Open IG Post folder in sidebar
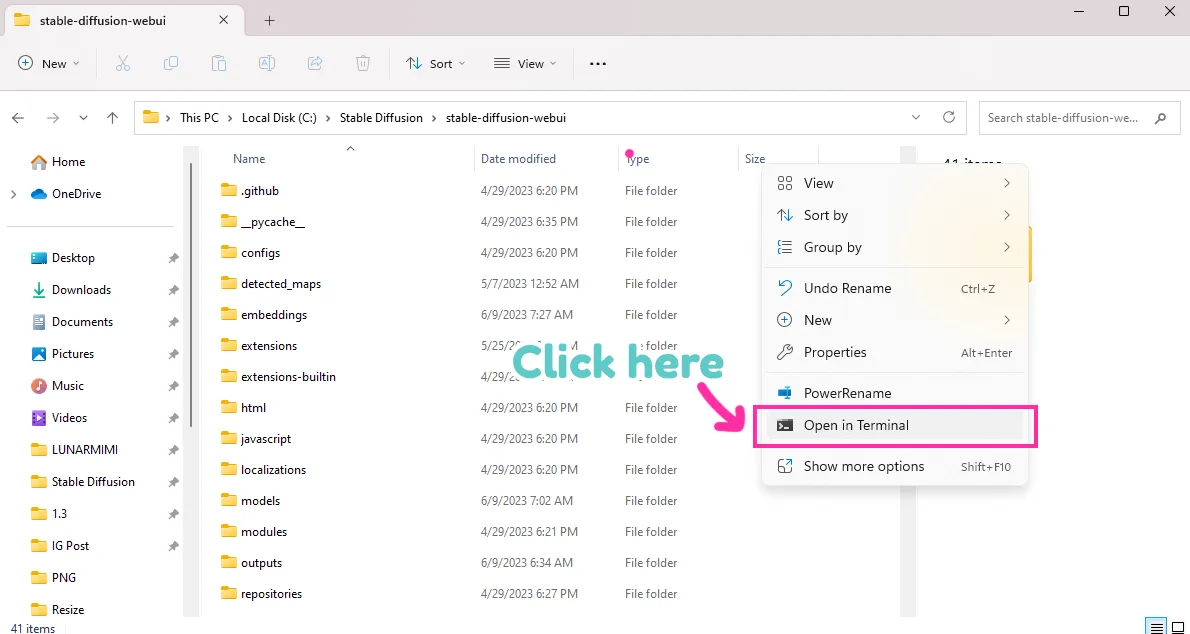The height and width of the screenshot is (634, 1190). pos(70,545)
